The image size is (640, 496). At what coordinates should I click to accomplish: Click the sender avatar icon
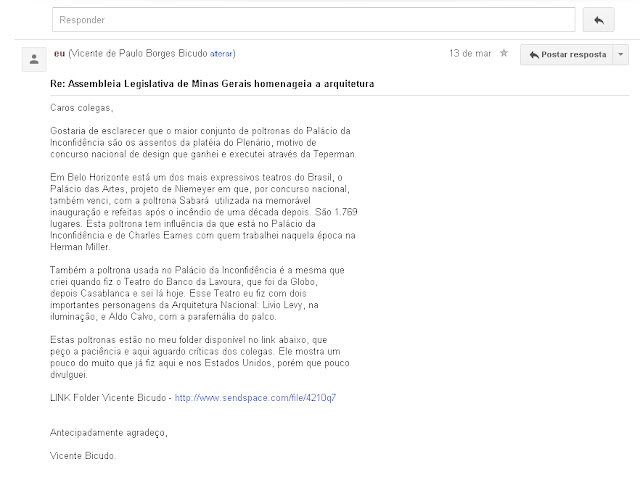pyautogui.click(x=34, y=60)
